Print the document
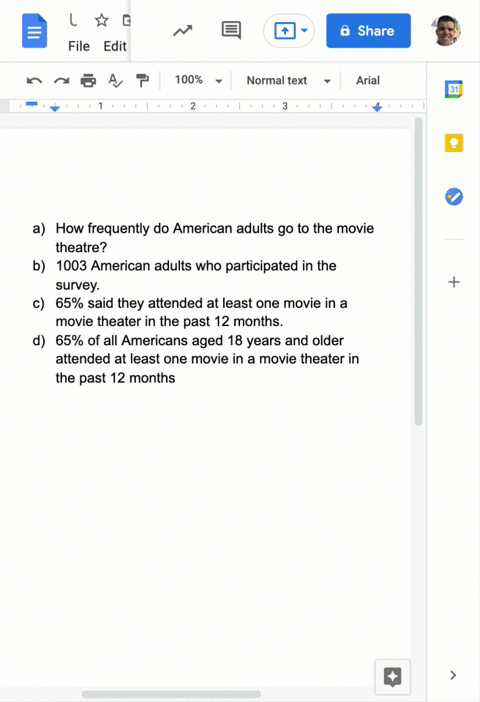 pos(88,81)
